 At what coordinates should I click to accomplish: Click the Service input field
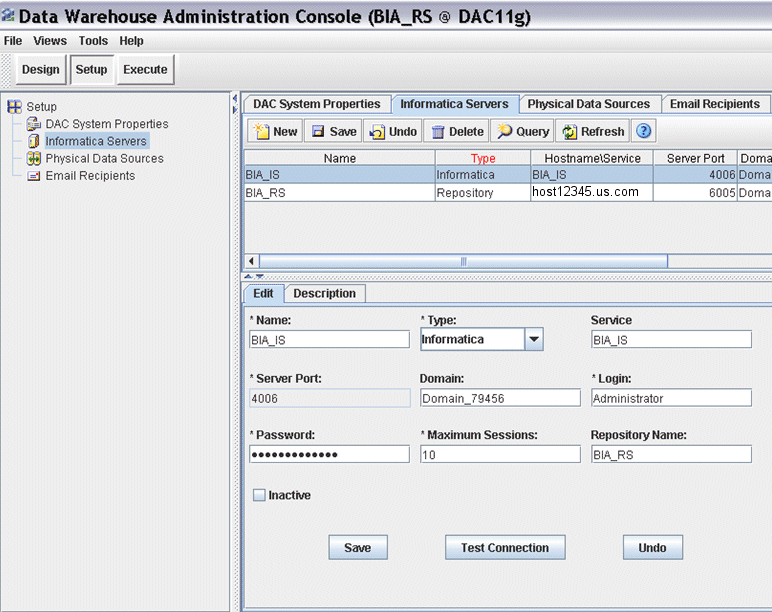pos(672,340)
